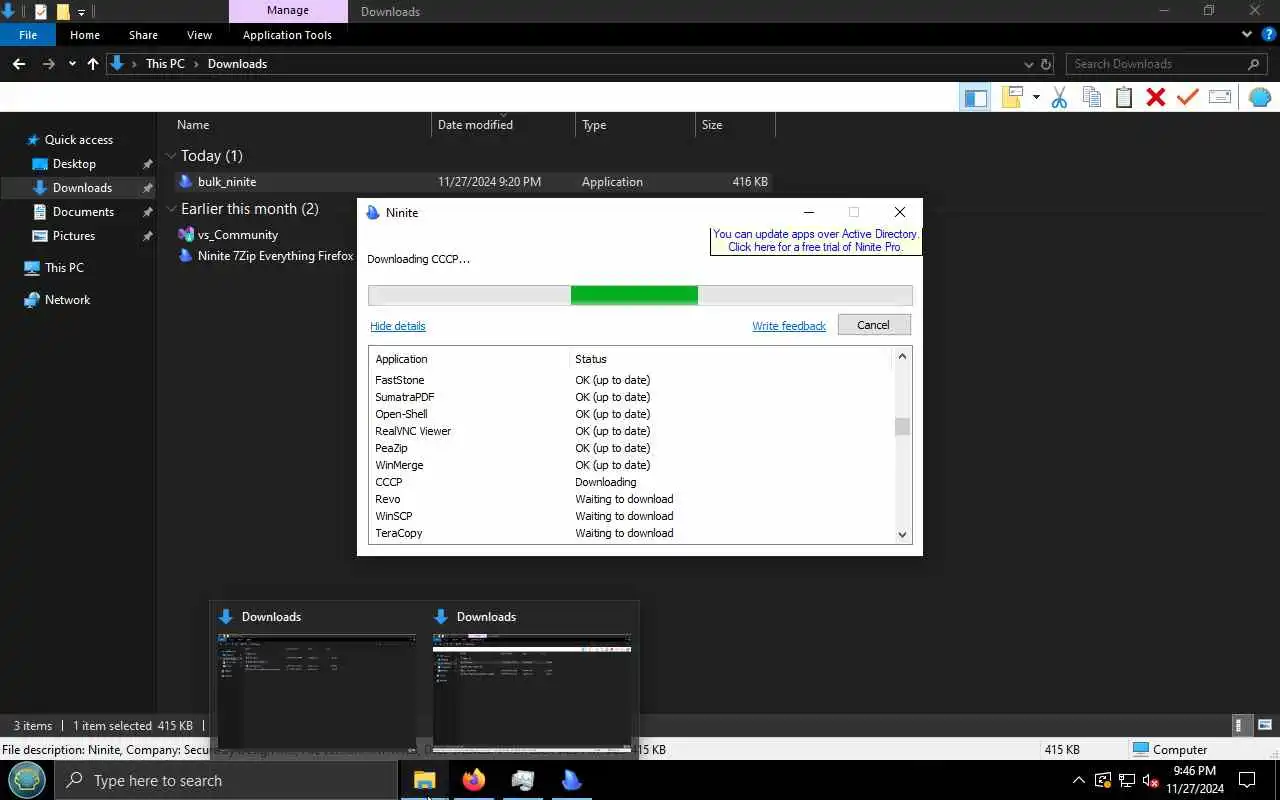Click the green Ninite progress bar
This screenshot has height=800, width=1280.
coord(634,295)
